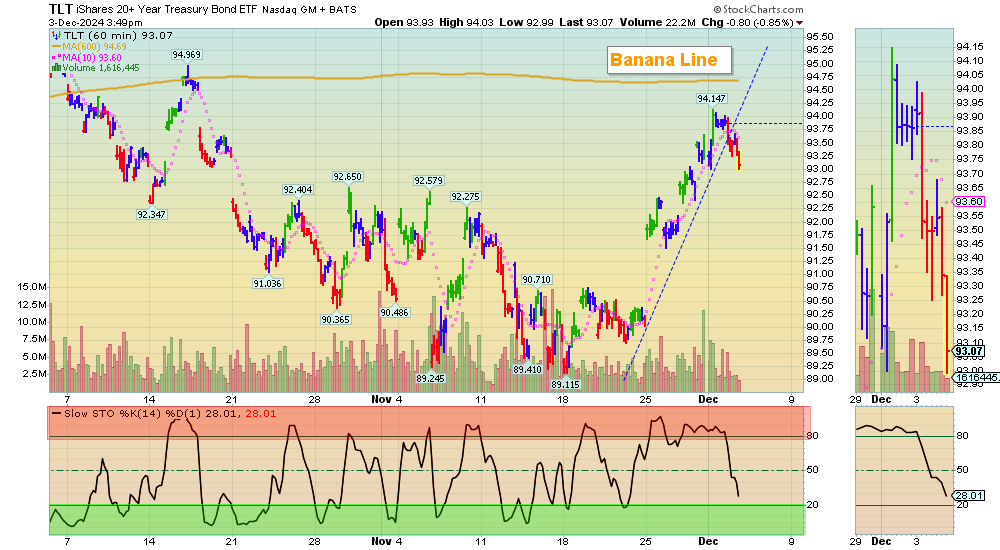Click the 2.5M volume axis label
This screenshot has height=550, width=1000.
coord(34,373)
